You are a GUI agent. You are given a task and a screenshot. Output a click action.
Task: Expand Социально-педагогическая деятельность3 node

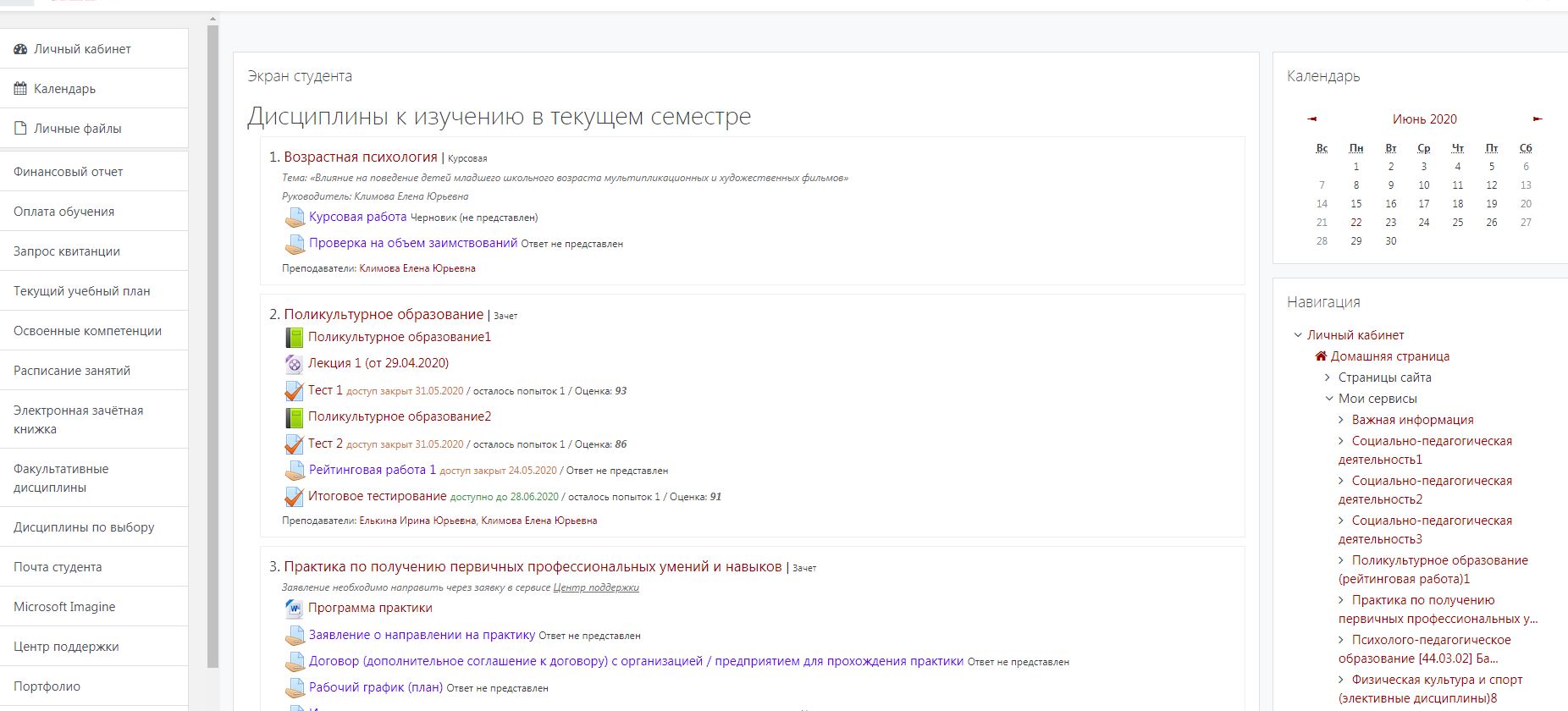(x=1341, y=521)
